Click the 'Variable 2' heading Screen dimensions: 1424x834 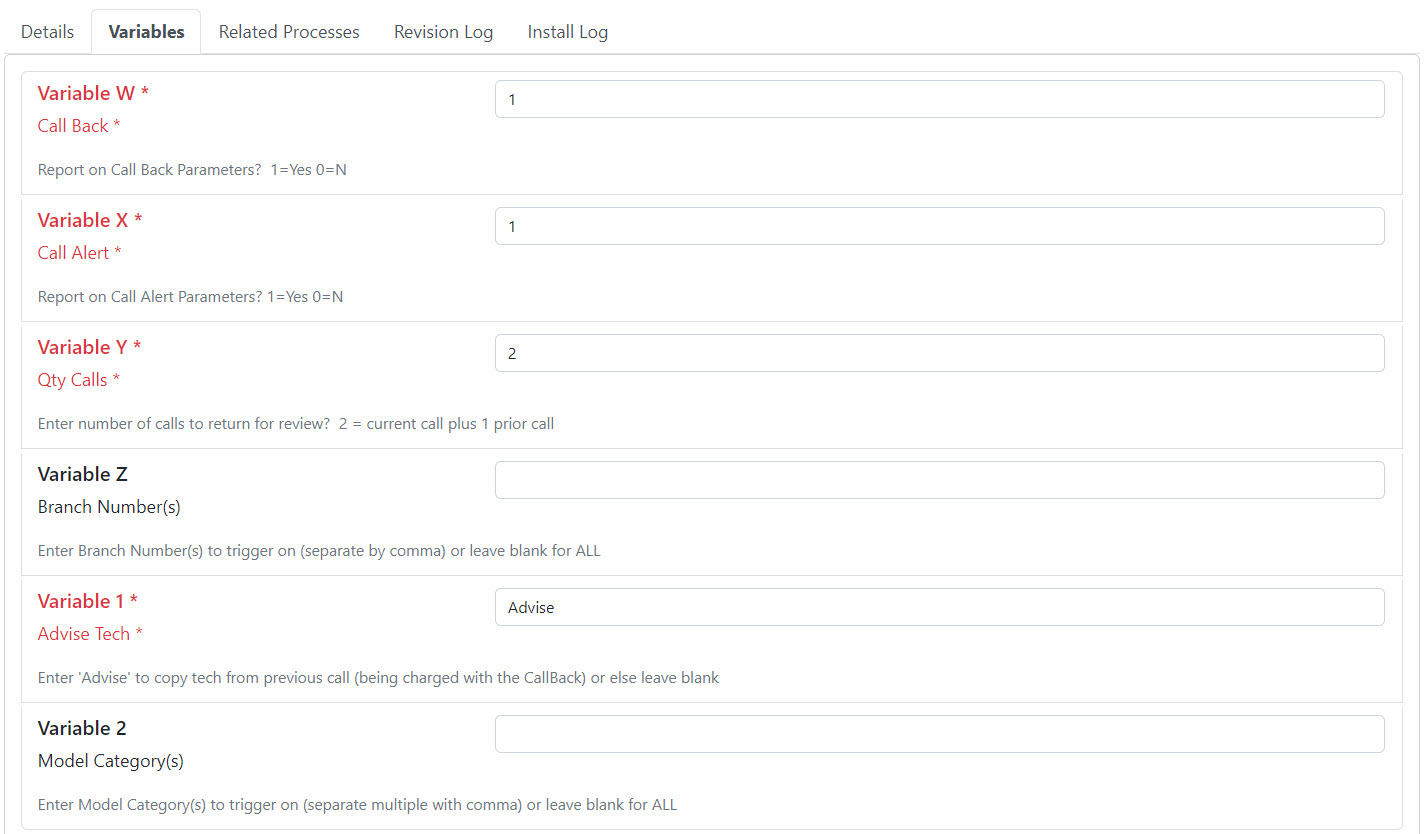[x=82, y=728]
